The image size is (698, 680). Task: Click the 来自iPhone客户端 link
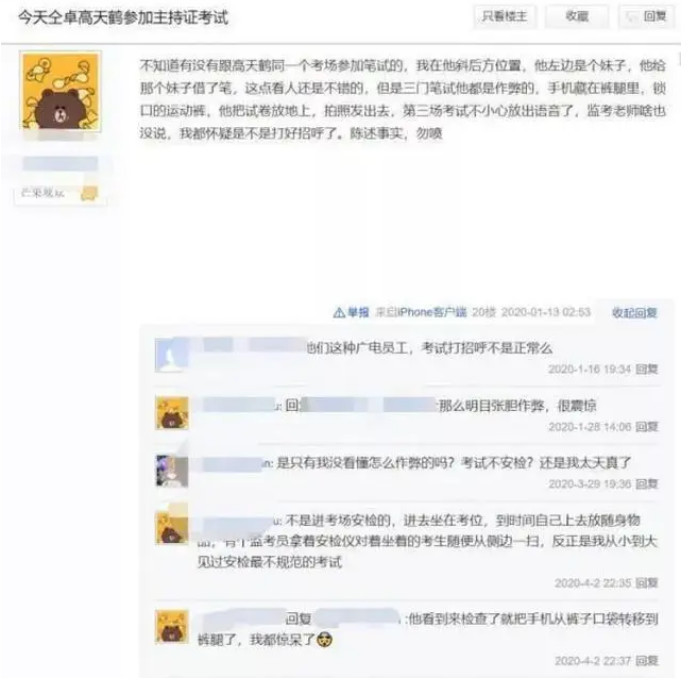click(421, 312)
